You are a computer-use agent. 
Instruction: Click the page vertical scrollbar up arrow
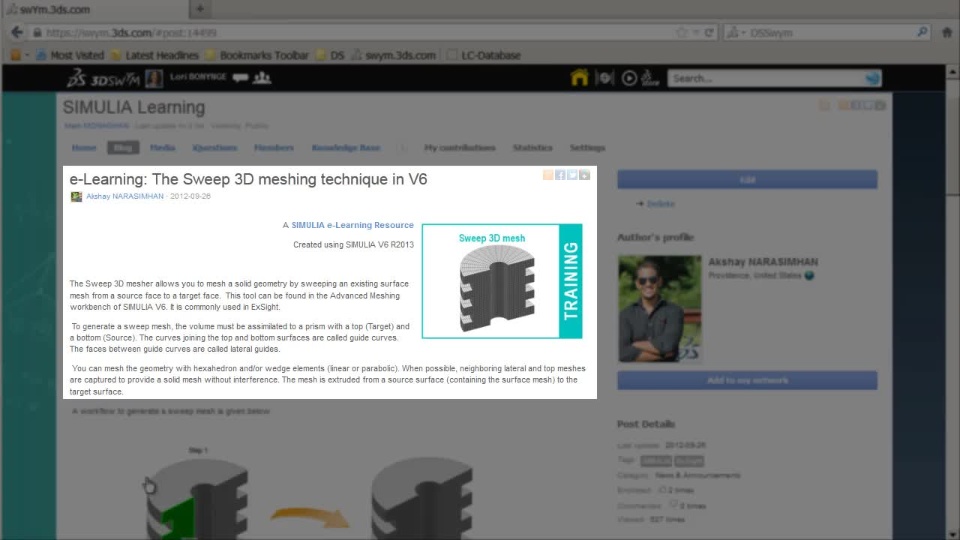[x=952, y=72]
